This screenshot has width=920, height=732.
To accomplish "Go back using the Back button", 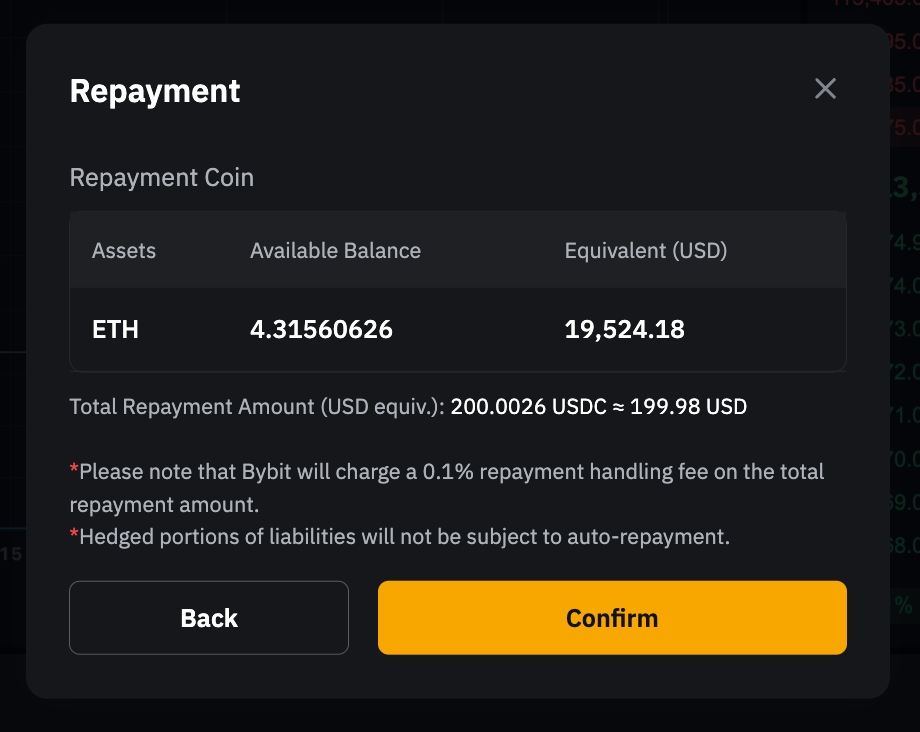I will (209, 618).
